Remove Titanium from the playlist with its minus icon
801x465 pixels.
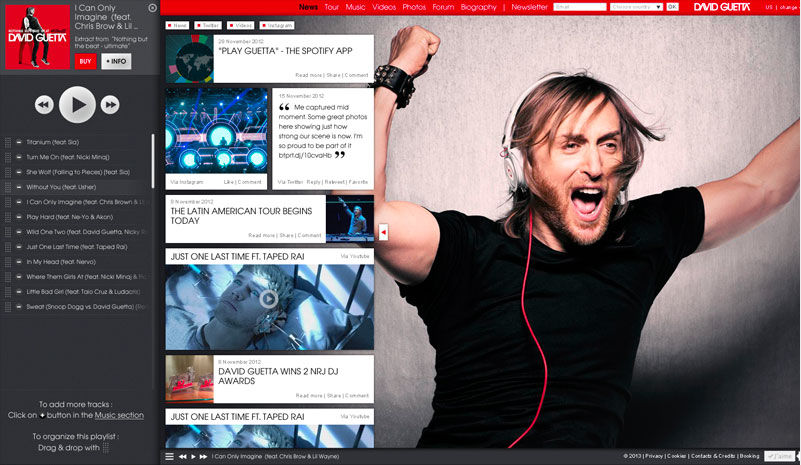(x=19, y=142)
